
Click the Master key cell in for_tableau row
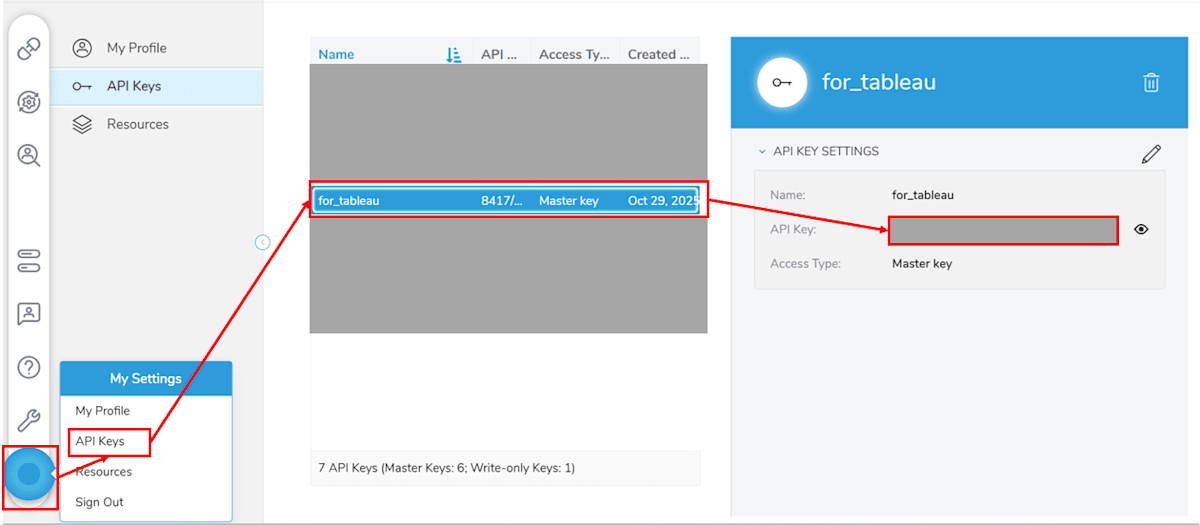click(569, 201)
